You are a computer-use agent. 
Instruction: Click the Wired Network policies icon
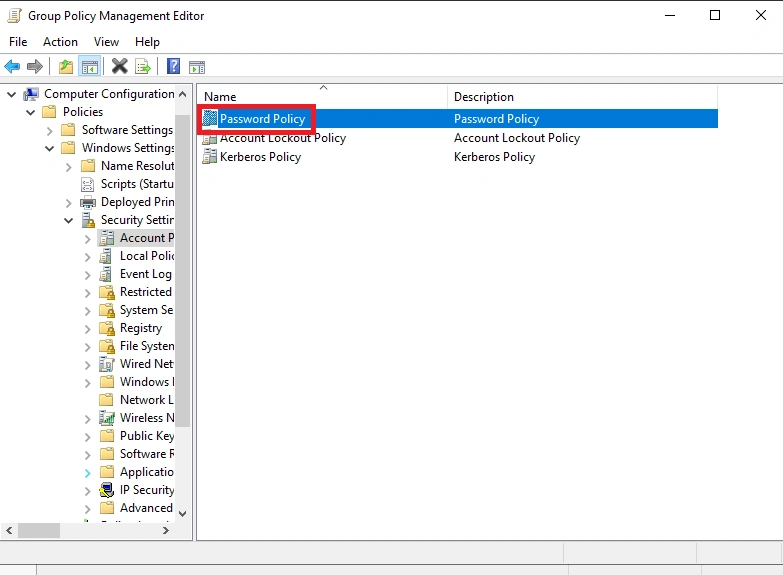coord(106,364)
